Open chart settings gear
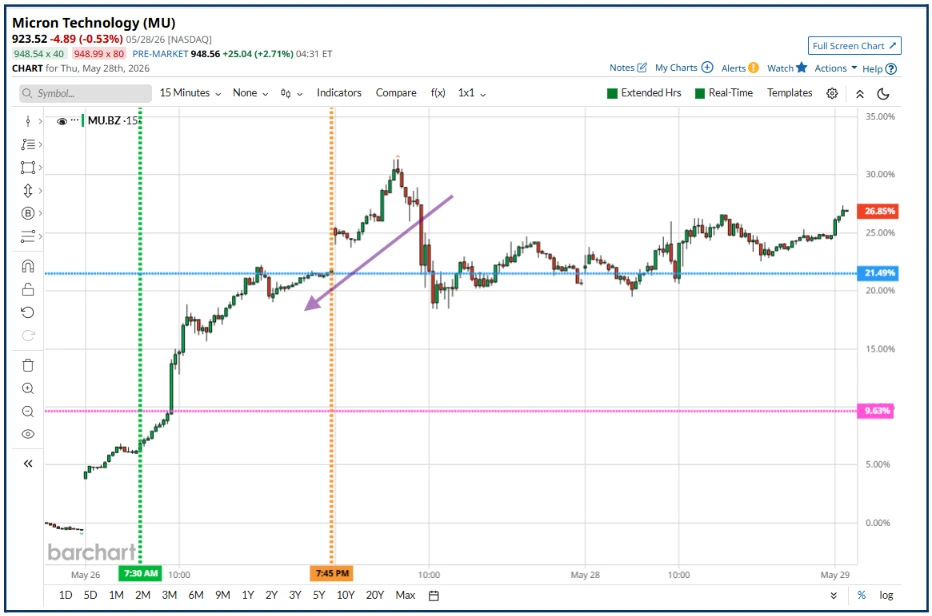 (x=832, y=93)
